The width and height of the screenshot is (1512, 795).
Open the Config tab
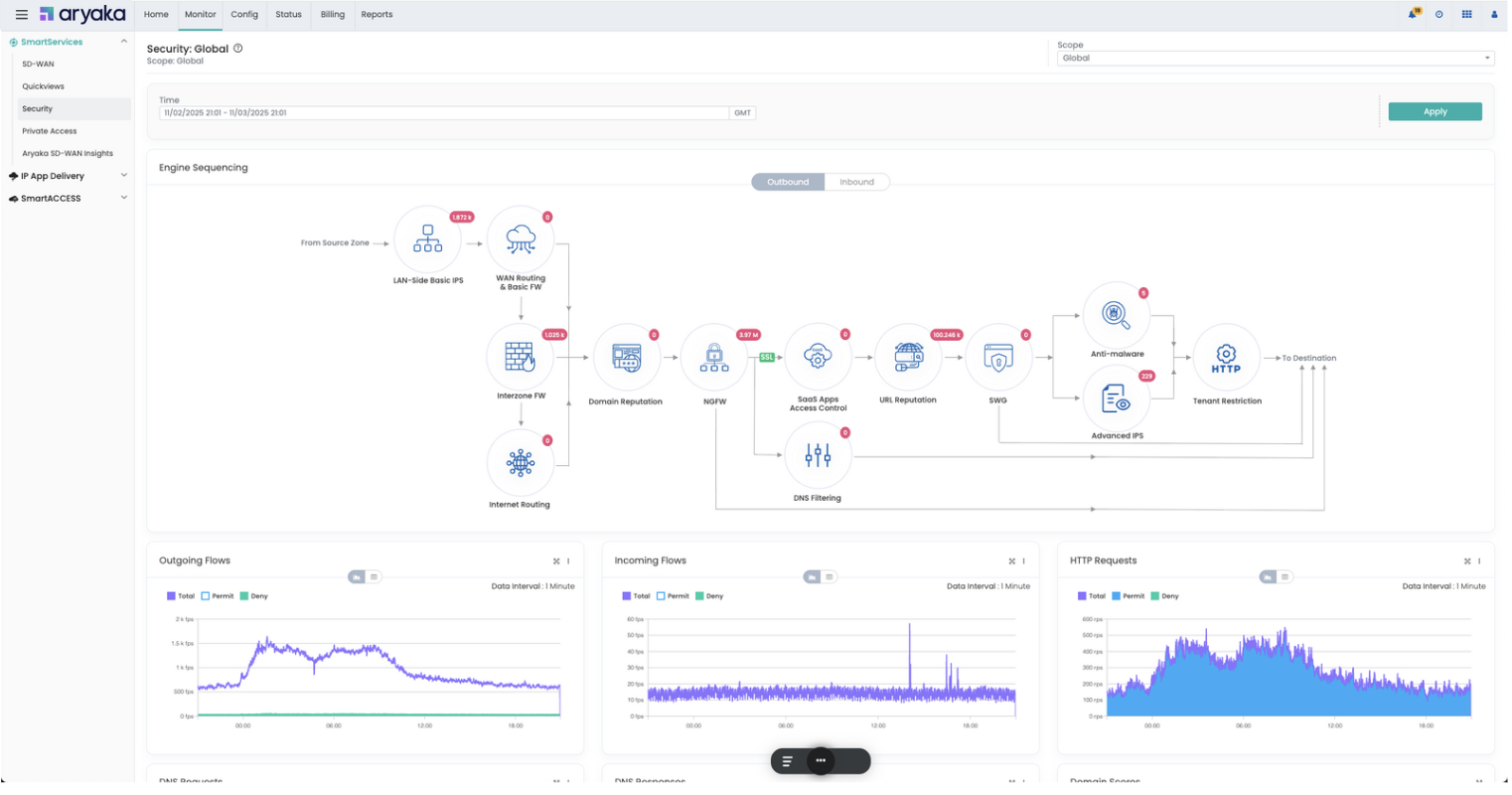click(x=244, y=15)
